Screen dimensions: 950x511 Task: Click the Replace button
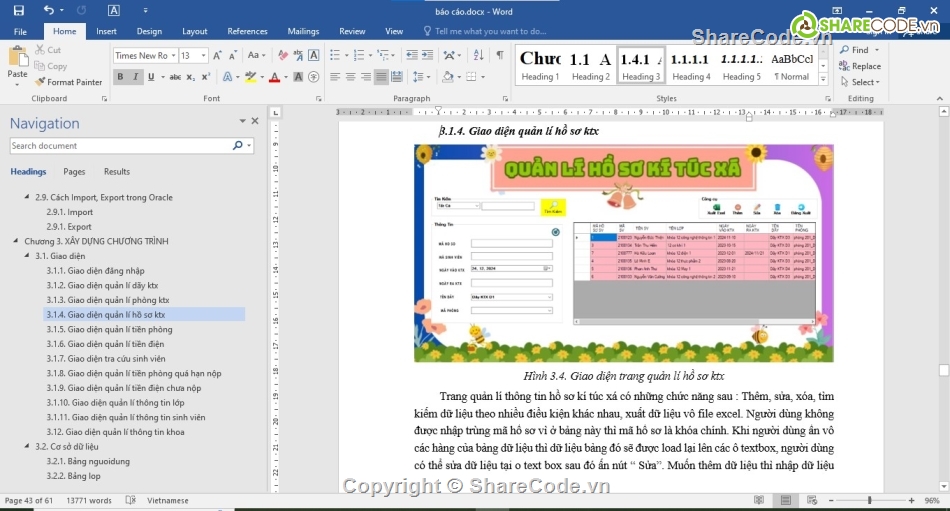(x=860, y=66)
